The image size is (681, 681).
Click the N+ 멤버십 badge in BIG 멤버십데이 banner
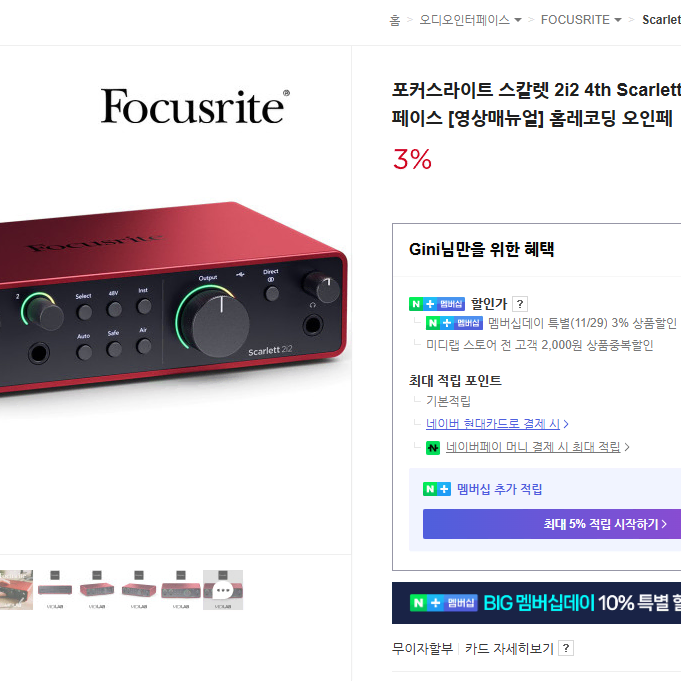443,603
